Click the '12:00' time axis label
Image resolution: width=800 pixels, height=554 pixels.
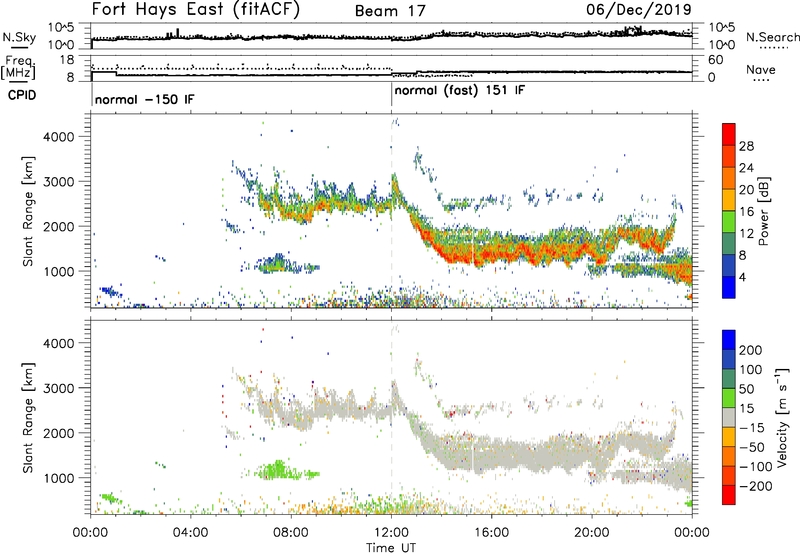(x=391, y=533)
